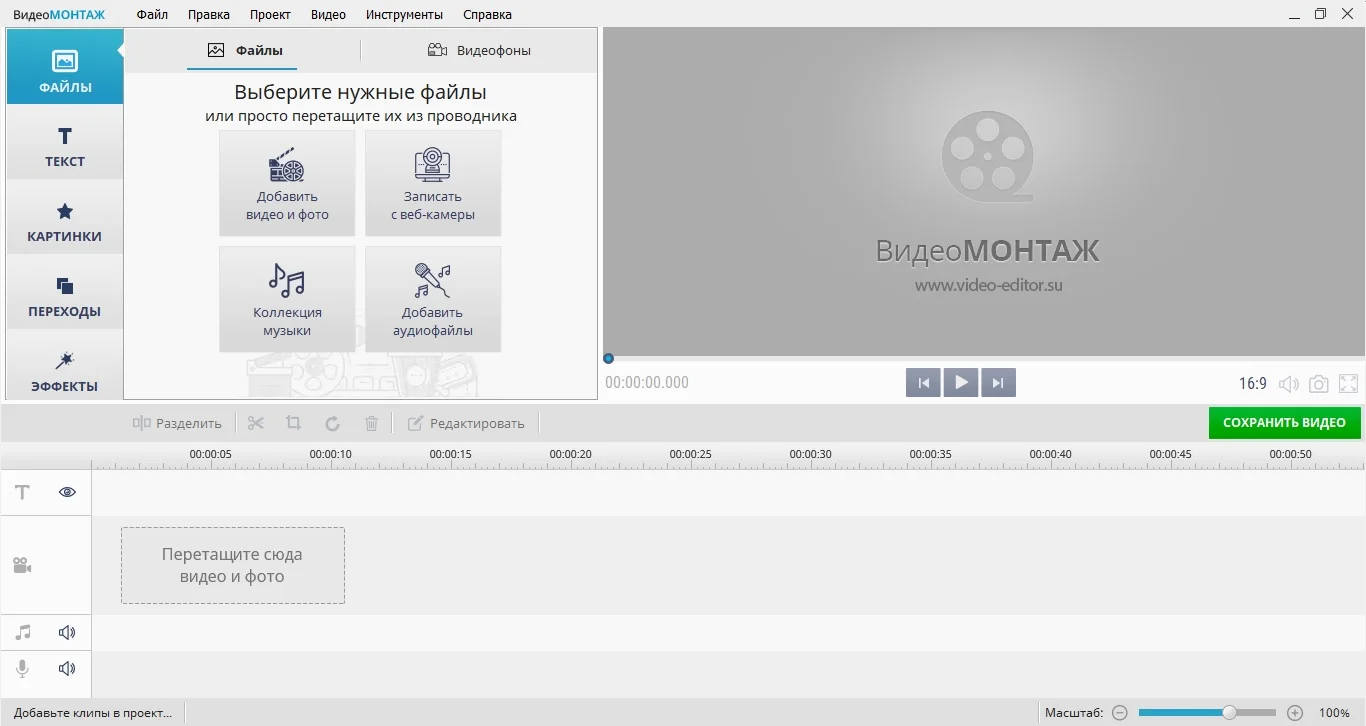Screen dimensions: 1366x726
Task: Jump to next clip in preview
Action: (x=999, y=382)
